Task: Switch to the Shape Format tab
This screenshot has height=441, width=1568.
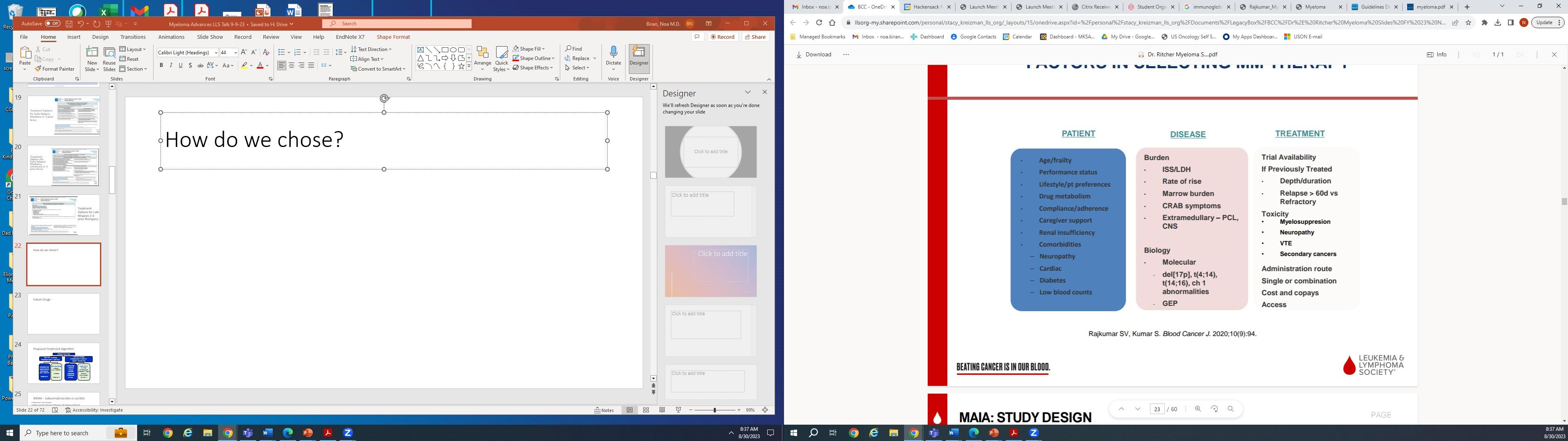Action: coord(392,37)
